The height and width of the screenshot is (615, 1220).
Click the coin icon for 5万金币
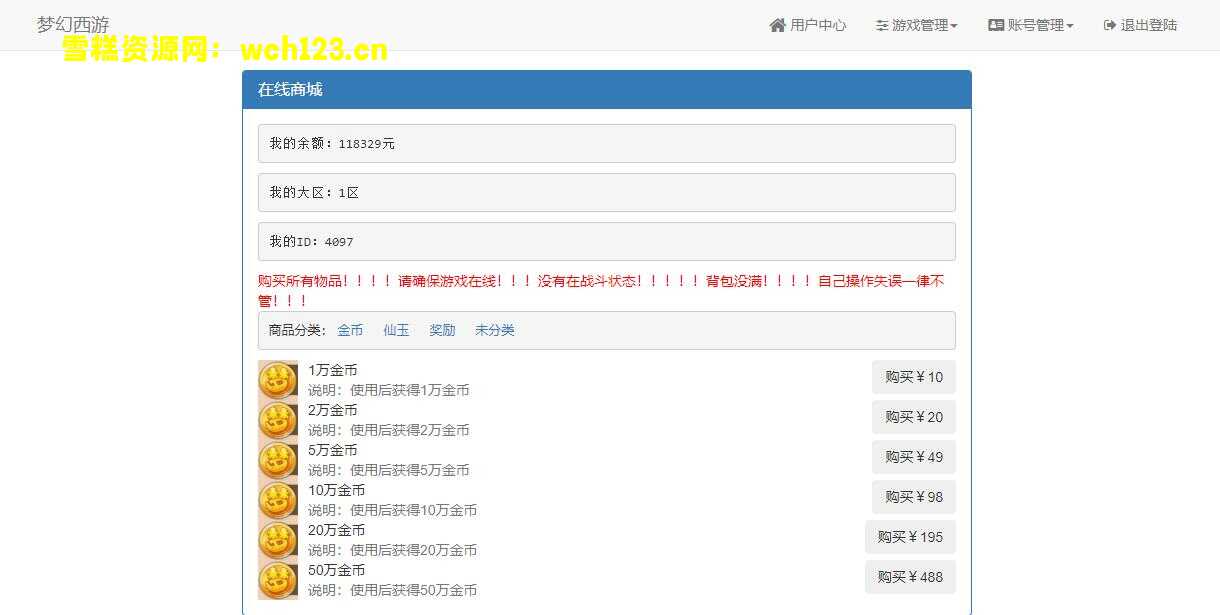[x=278, y=460]
